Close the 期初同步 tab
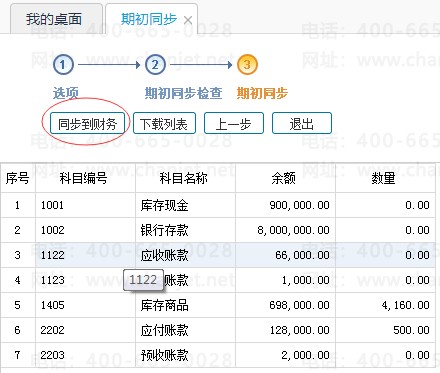Screen dimensions: 440x373 click(x=188, y=20)
